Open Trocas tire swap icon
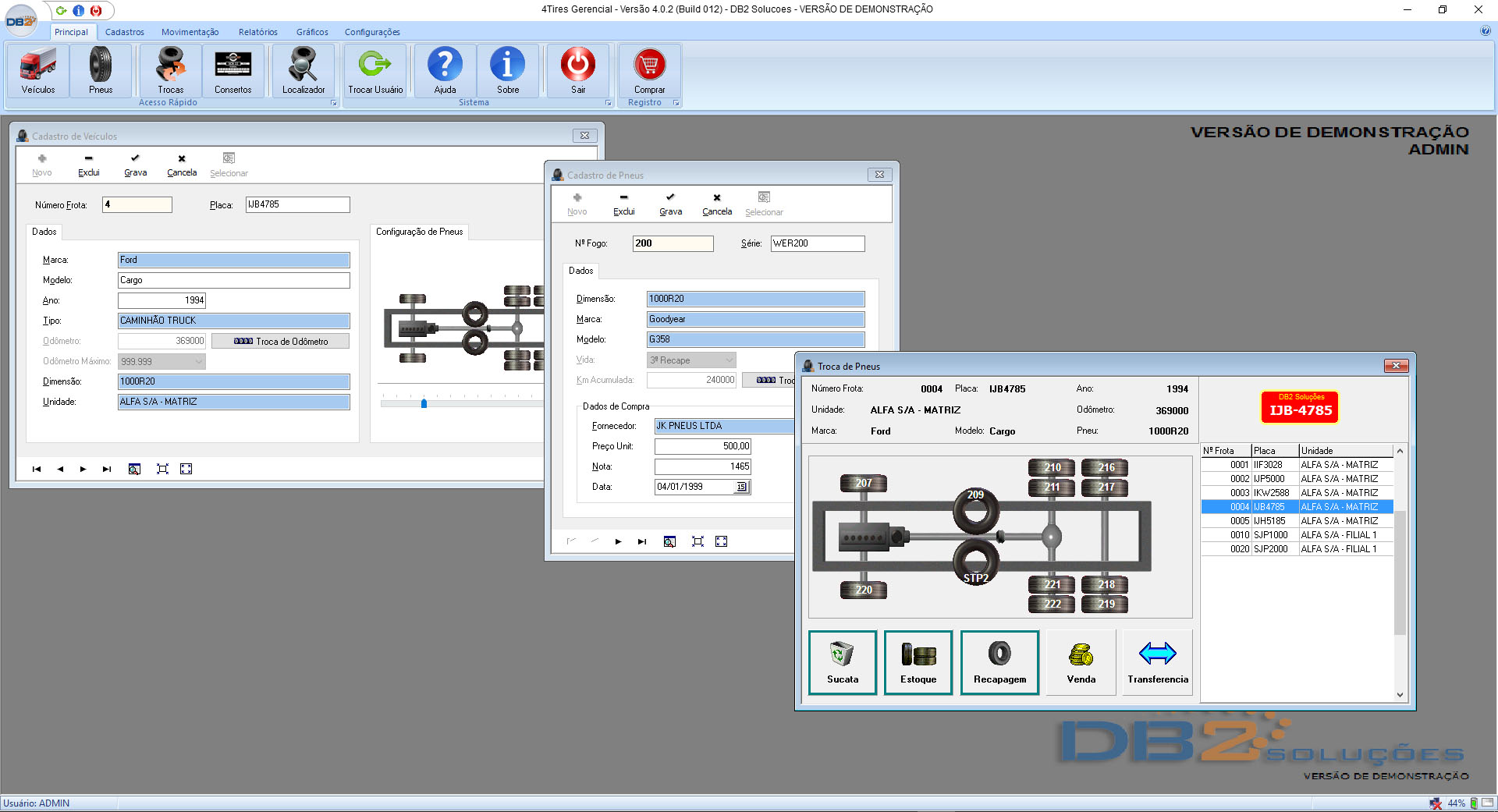 (171, 70)
